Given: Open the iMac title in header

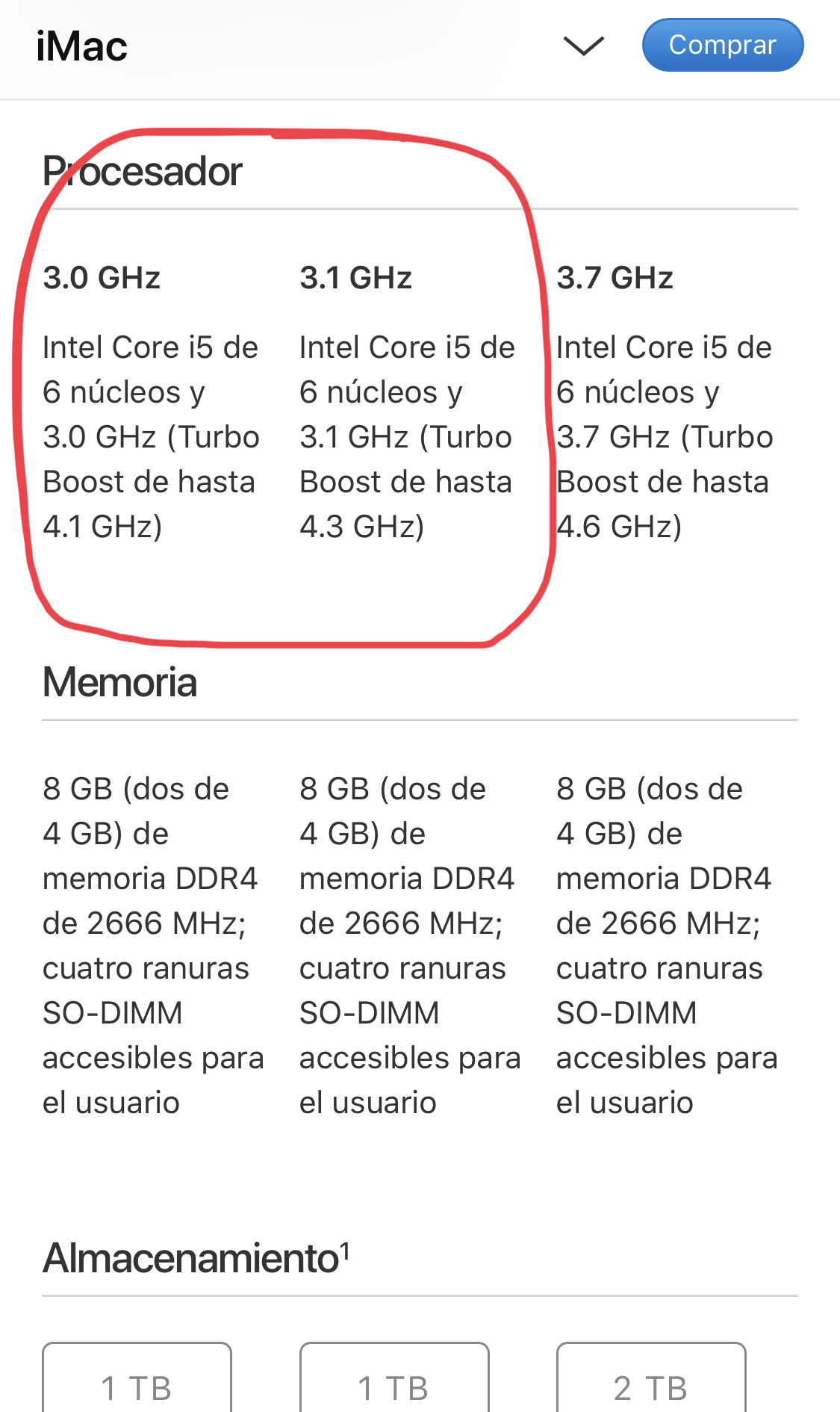Looking at the screenshot, I should pyautogui.click(x=81, y=46).
